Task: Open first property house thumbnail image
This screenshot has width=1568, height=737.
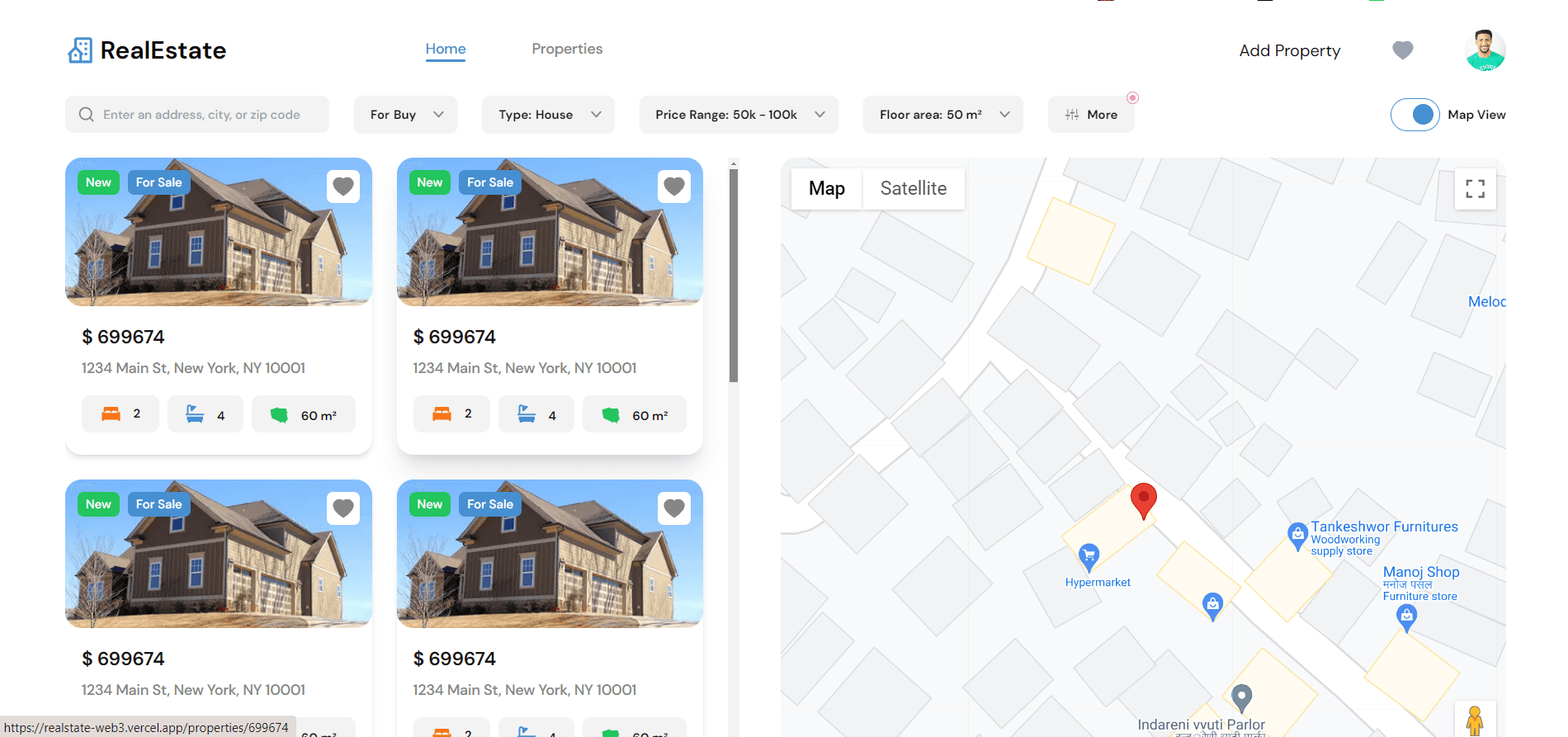Action: pyautogui.click(x=219, y=232)
